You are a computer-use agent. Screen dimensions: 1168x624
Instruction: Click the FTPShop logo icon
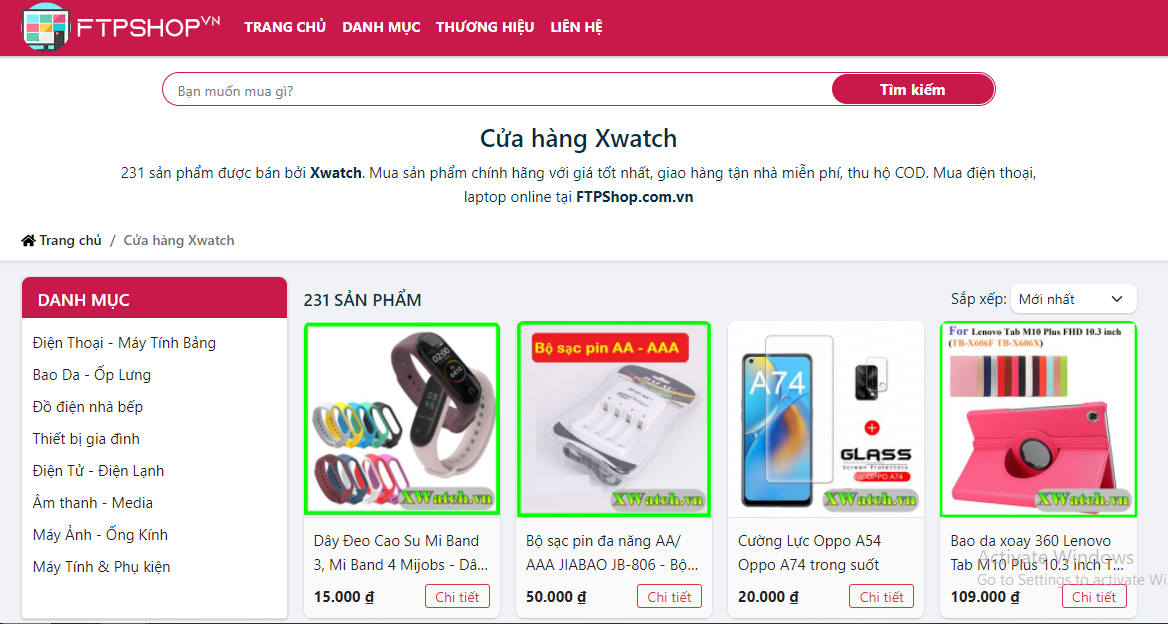[x=45, y=28]
